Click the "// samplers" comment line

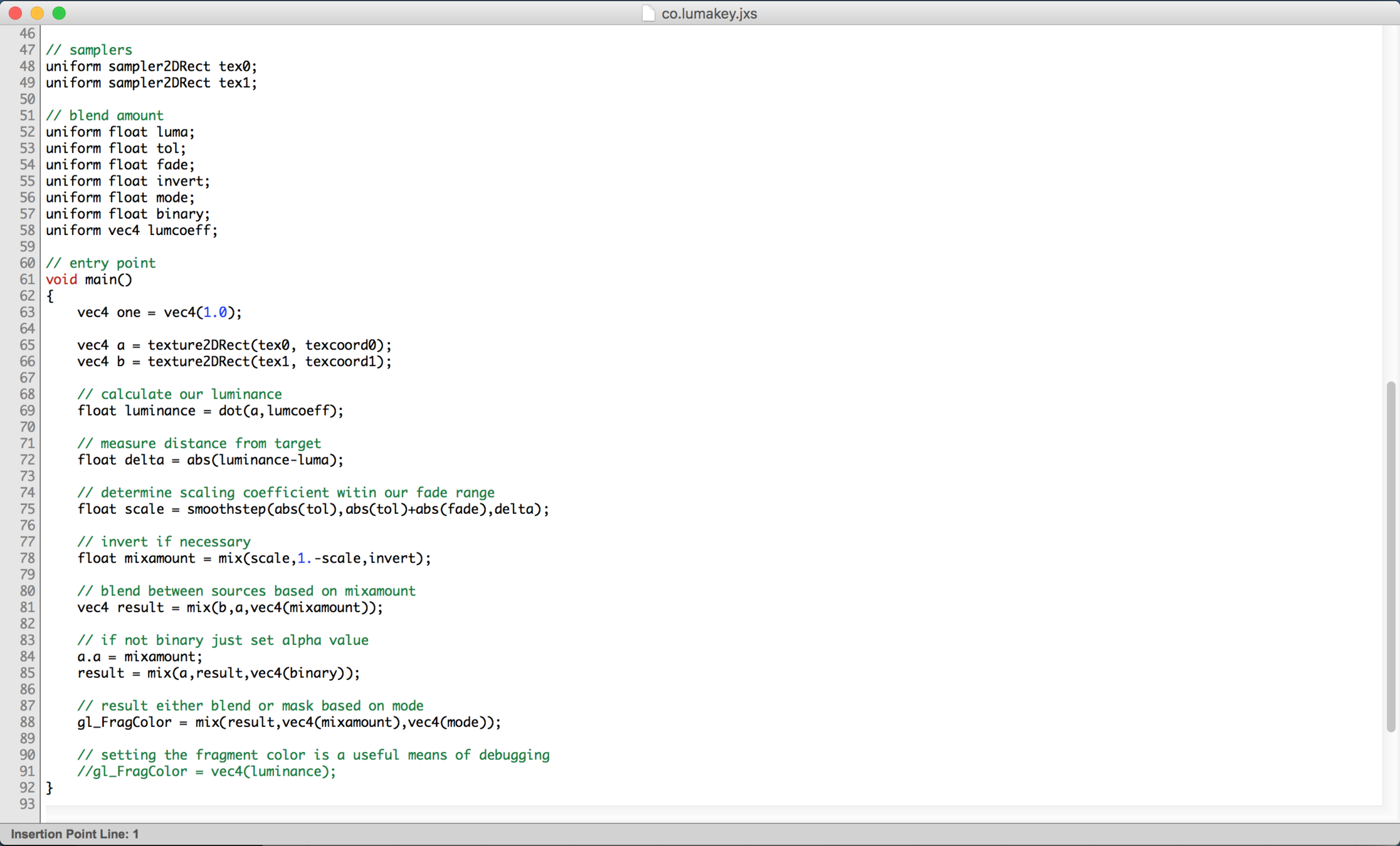89,50
